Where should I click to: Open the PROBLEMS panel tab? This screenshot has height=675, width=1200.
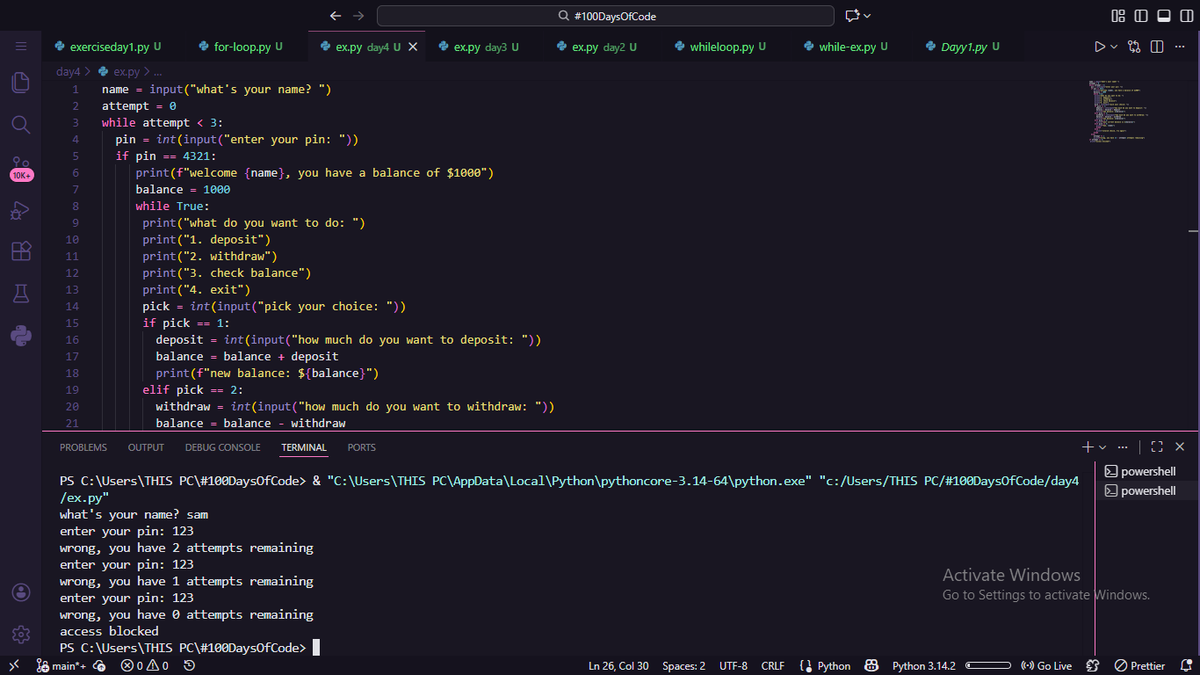tap(83, 447)
